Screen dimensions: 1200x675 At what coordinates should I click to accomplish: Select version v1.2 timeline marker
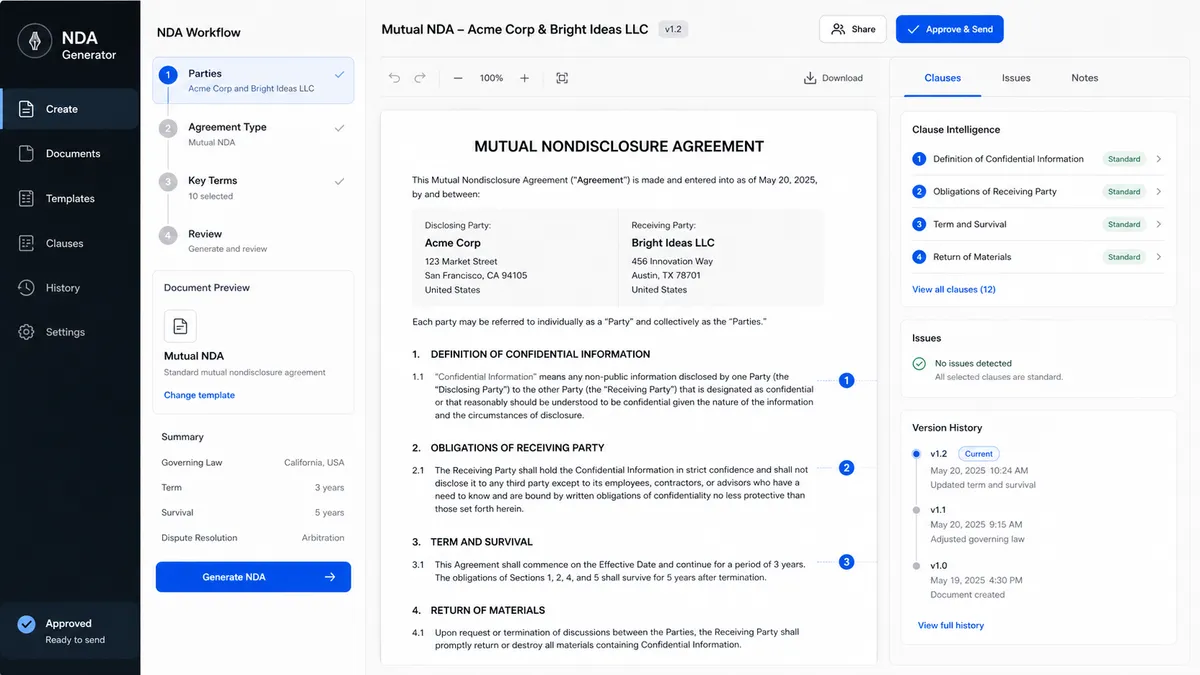916,454
